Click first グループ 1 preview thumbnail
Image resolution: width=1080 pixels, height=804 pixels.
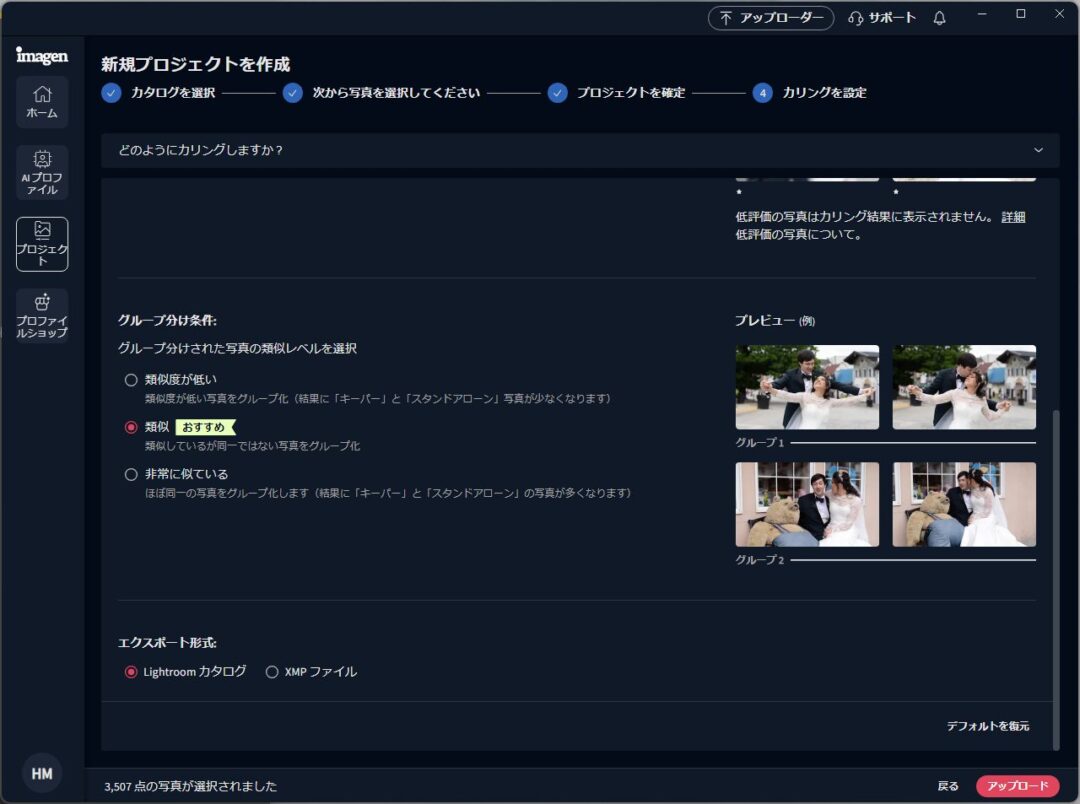pyautogui.click(x=807, y=387)
